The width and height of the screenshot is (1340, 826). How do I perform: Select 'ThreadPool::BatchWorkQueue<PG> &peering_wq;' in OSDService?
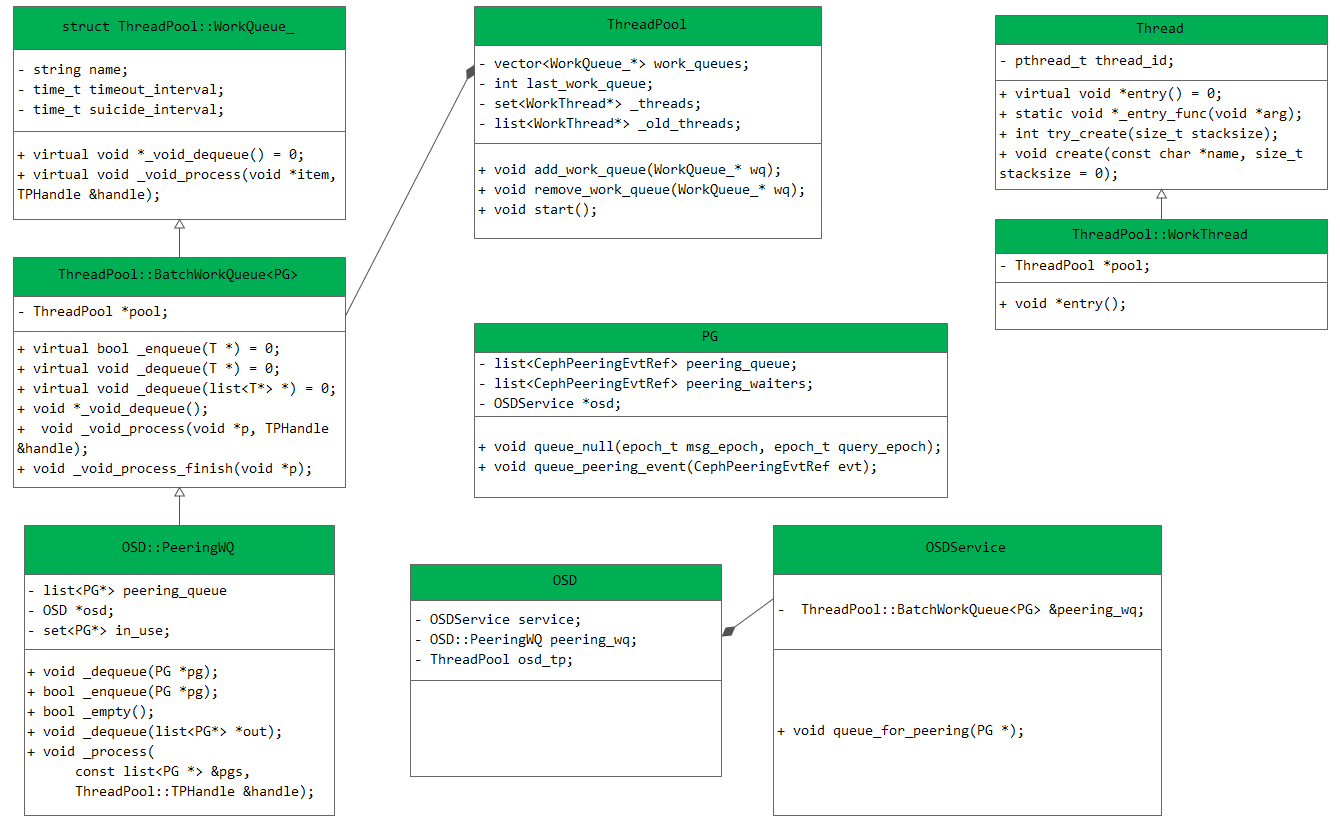coord(961,609)
